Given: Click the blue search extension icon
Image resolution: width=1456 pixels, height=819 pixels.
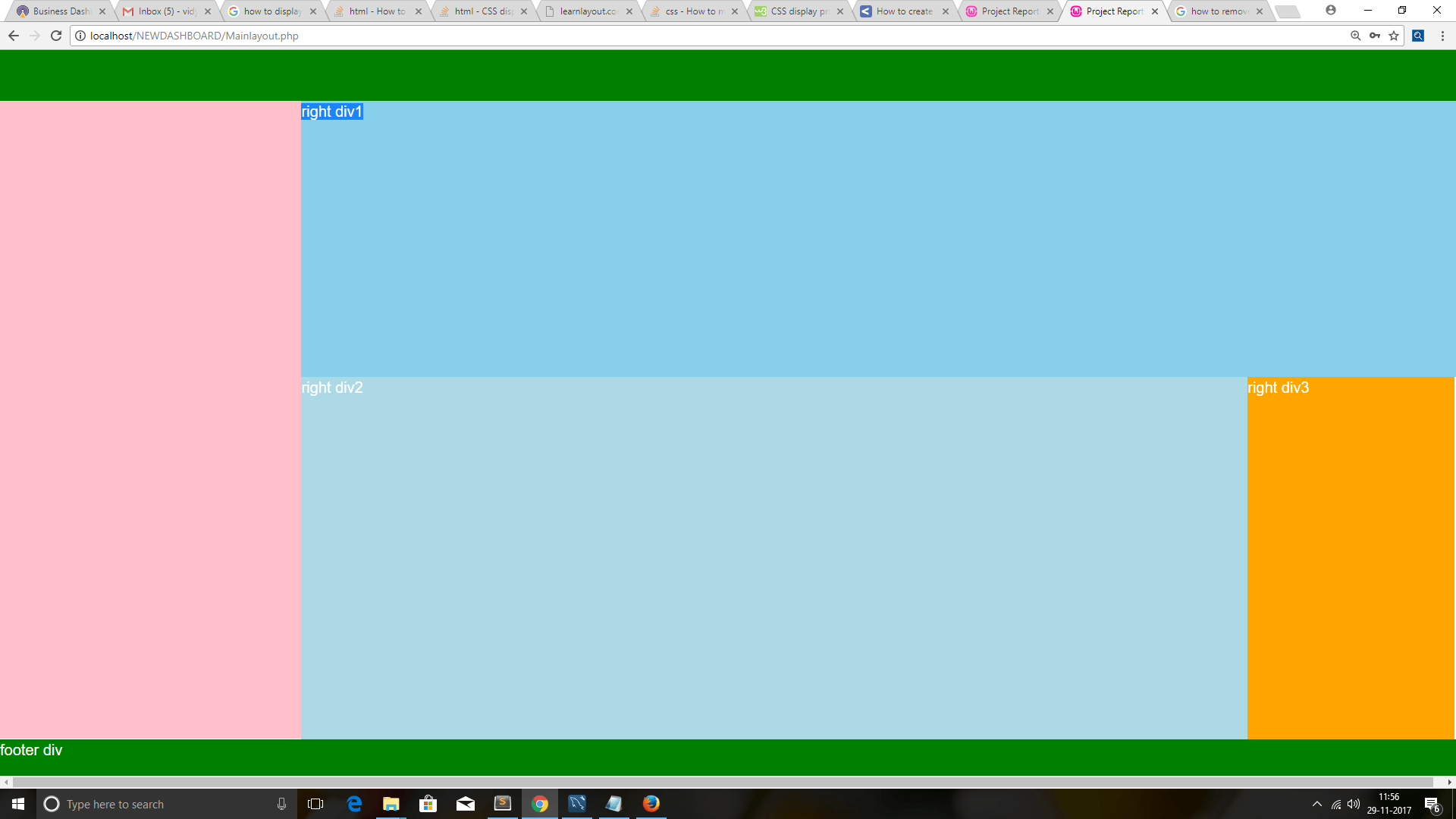Looking at the screenshot, I should tap(1417, 36).
